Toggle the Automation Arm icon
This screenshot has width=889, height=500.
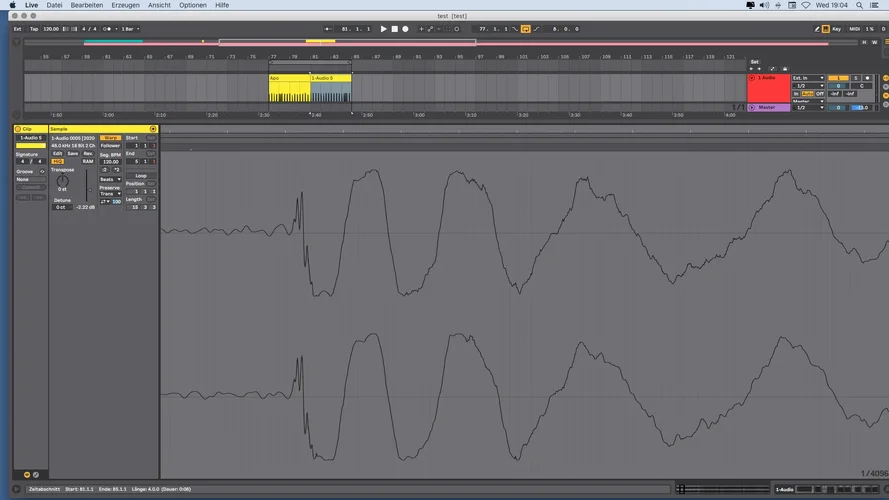(x=430, y=29)
